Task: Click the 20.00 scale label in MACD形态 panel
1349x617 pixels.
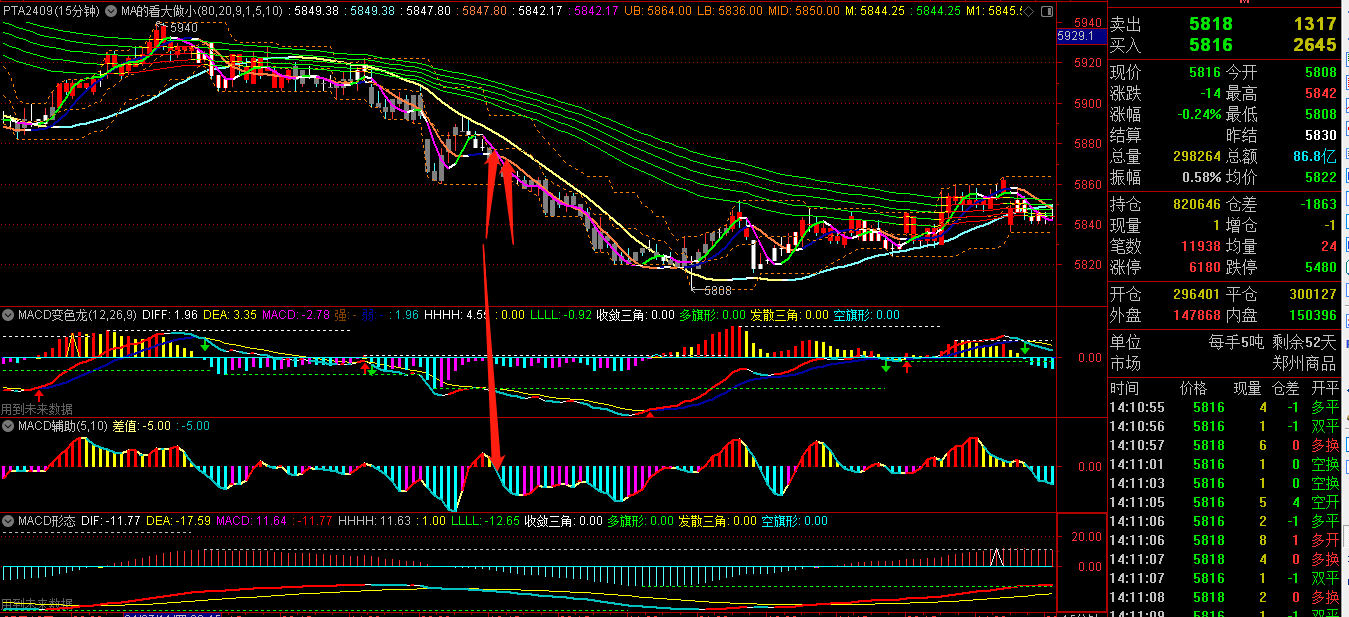Action: [x=1087, y=537]
